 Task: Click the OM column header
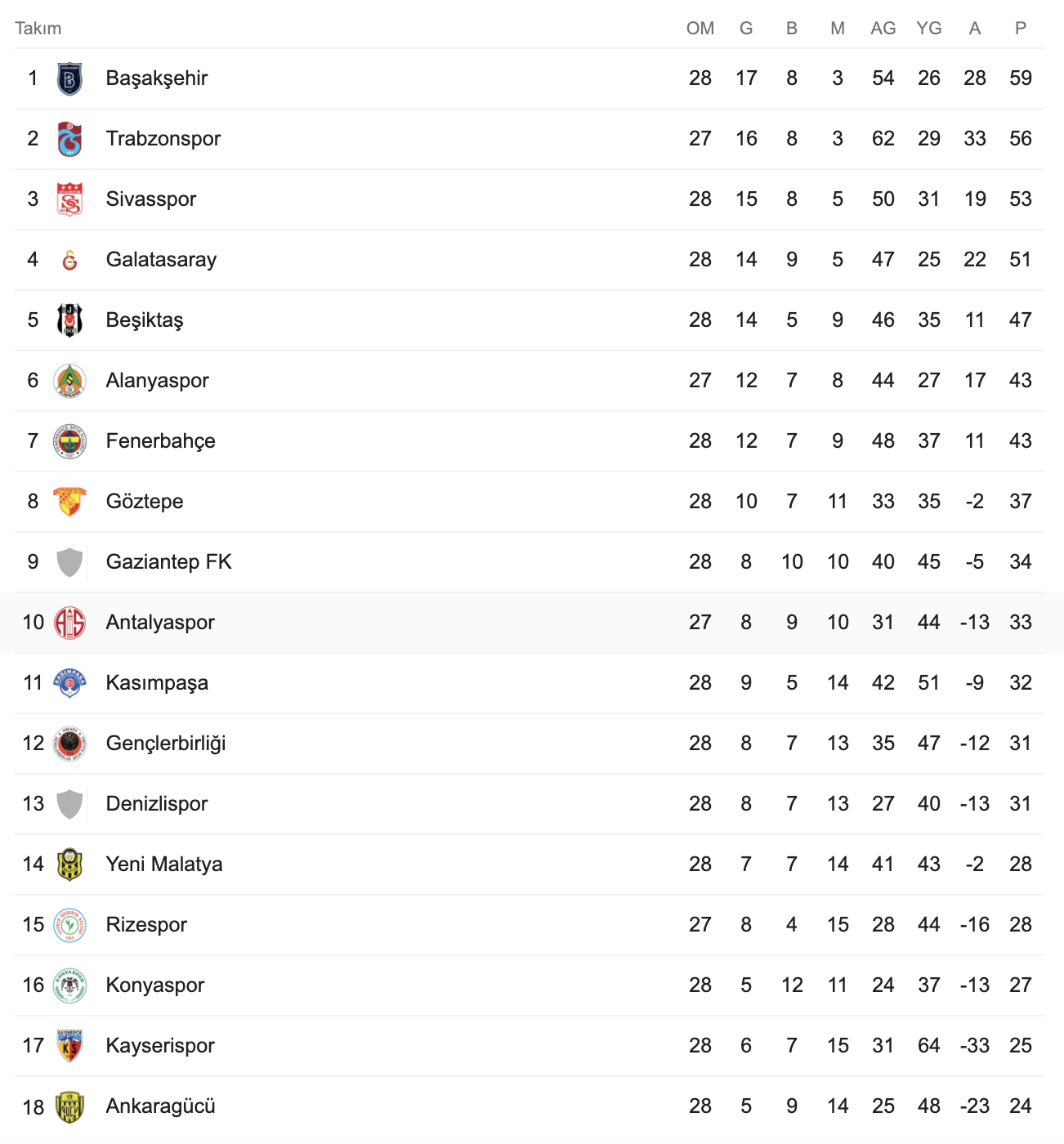pyautogui.click(x=700, y=29)
